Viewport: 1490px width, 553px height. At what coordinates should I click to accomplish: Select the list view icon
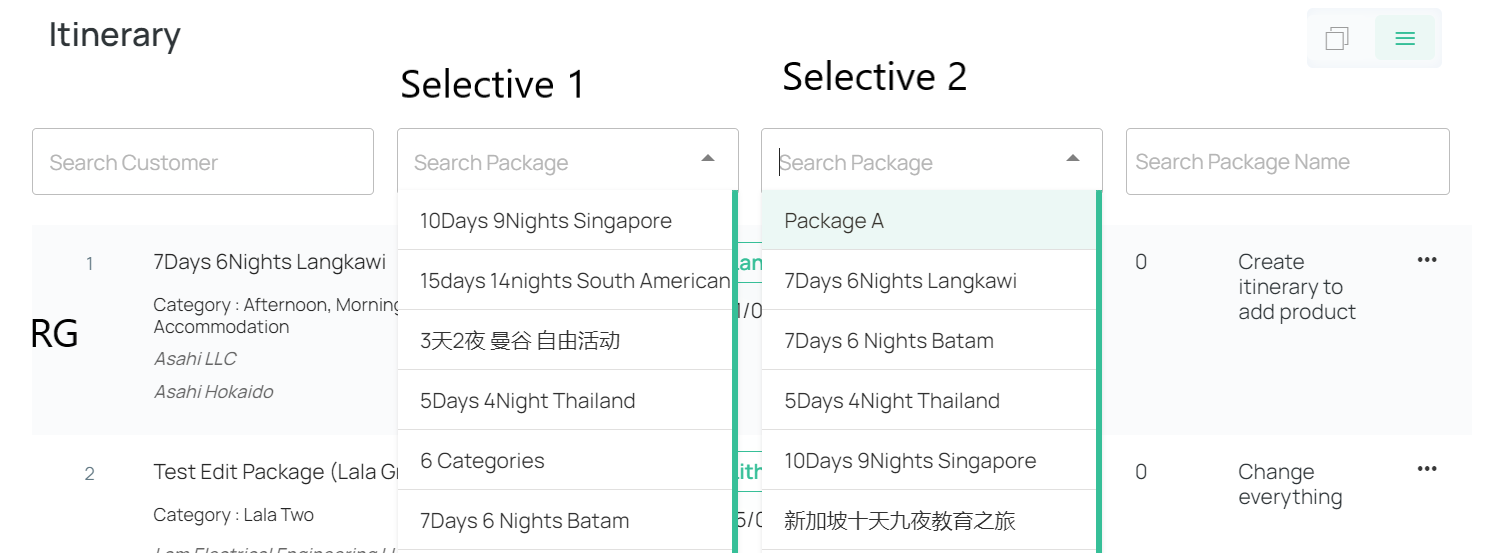click(x=1405, y=38)
